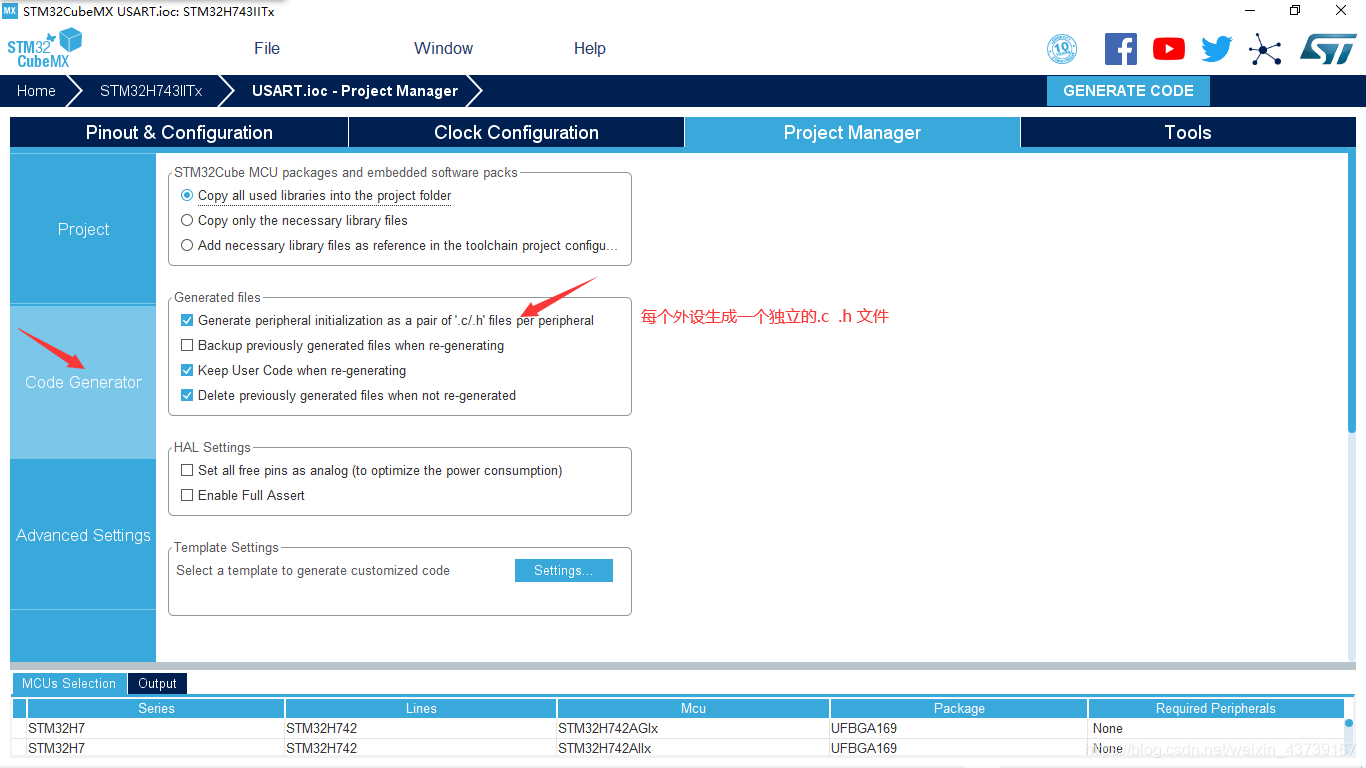
Task: Sort by Required Peripherals column header
Action: pyautogui.click(x=1216, y=708)
